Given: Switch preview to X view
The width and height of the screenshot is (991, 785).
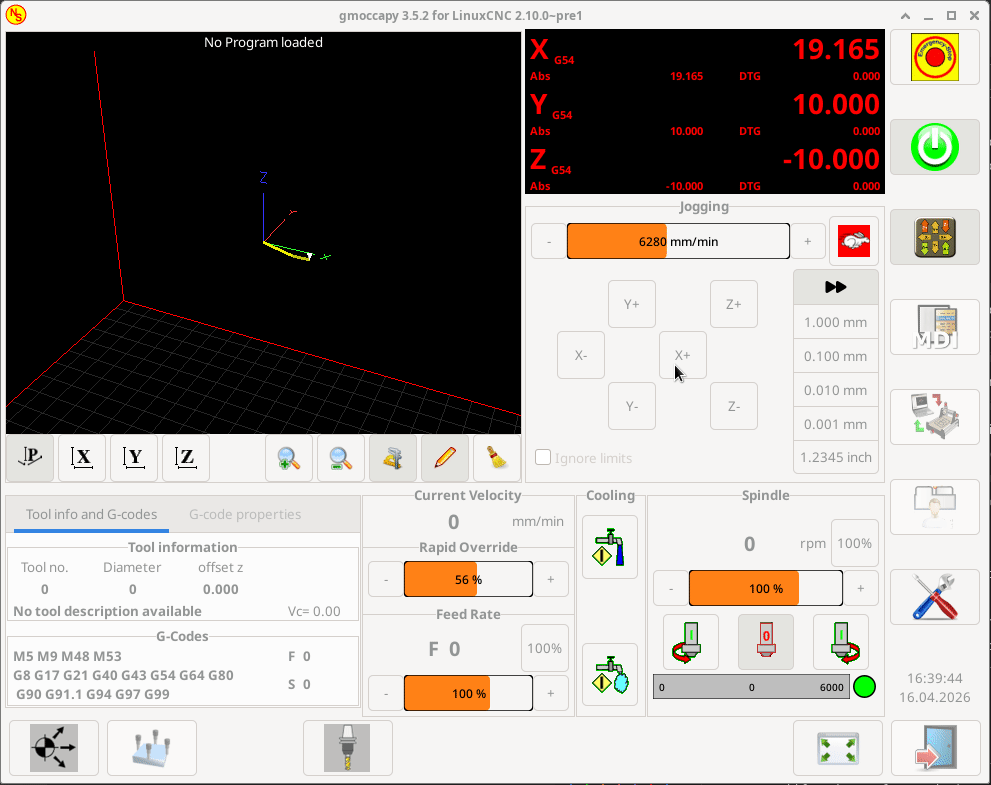Looking at the screenshot, I should (83, 458).
